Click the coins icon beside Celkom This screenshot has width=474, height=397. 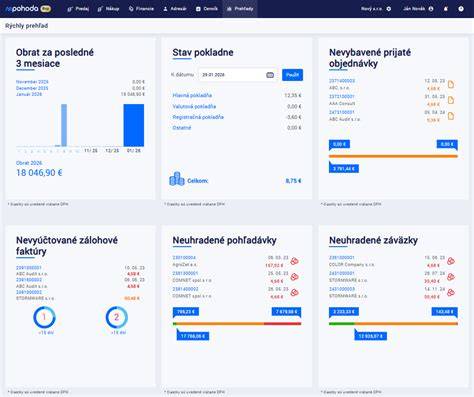[x=177, y=179]
